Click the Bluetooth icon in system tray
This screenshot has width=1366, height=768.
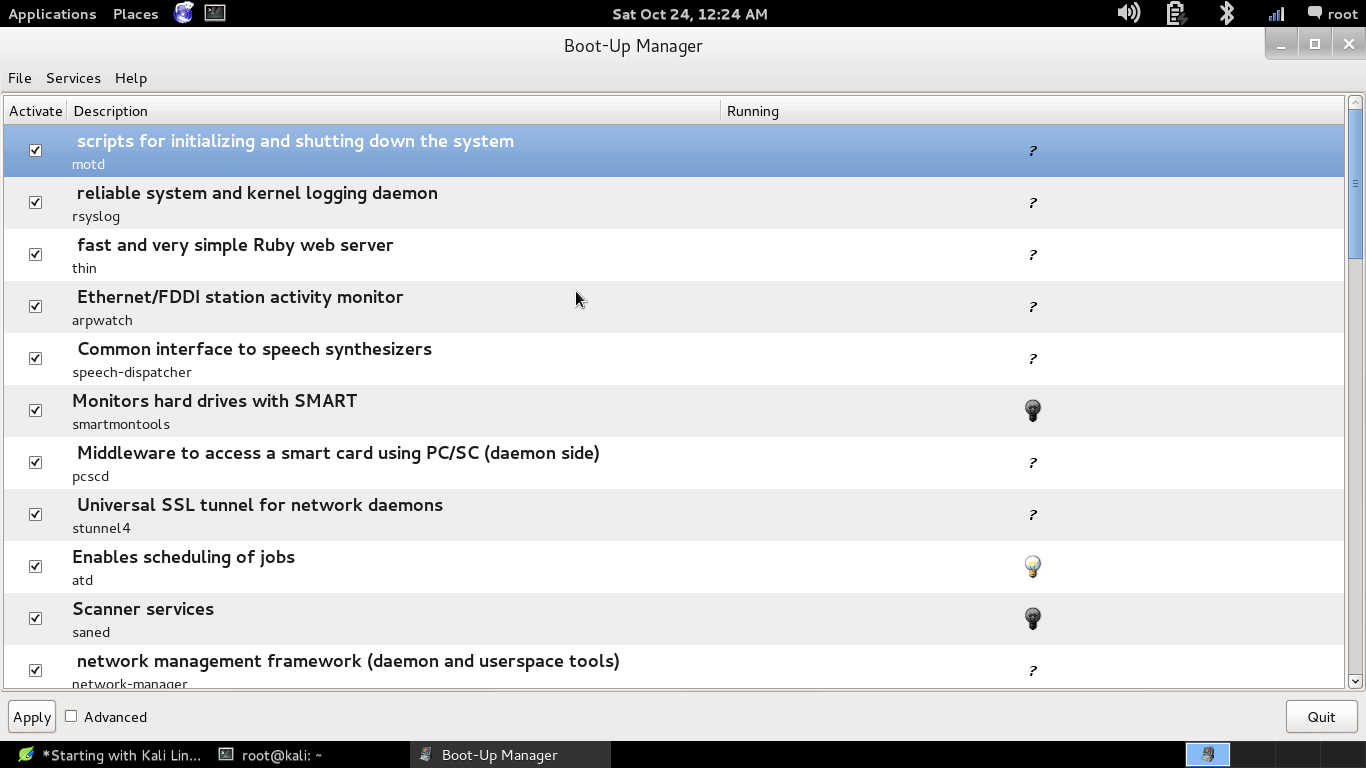tap(1227, 13)
